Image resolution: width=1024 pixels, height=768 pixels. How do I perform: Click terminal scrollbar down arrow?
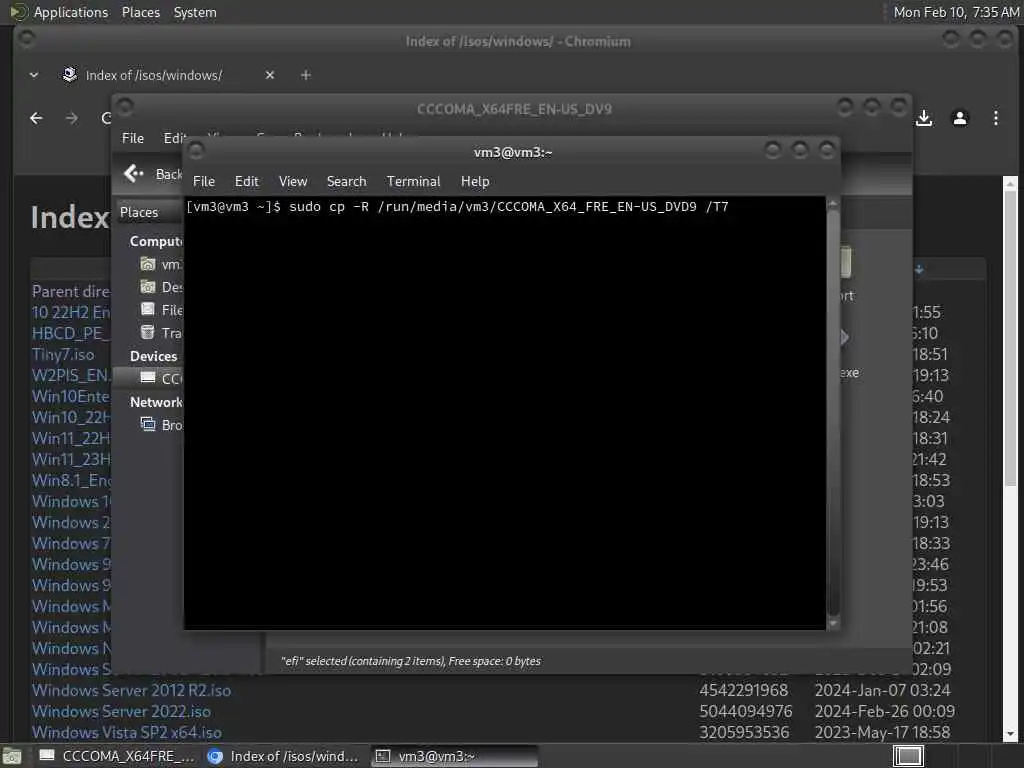pyautogui.click(x=833, y=623)
